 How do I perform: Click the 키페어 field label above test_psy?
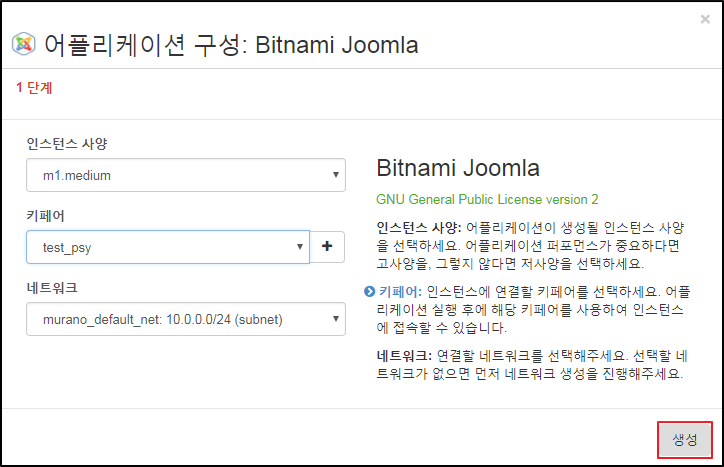click(x=46, y=215)
